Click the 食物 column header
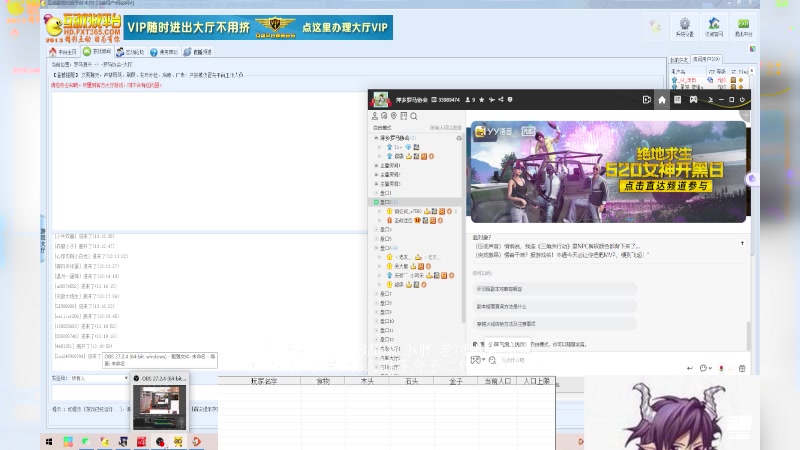Viewport: 800px width, 450px height. click(x=323, y=381)
